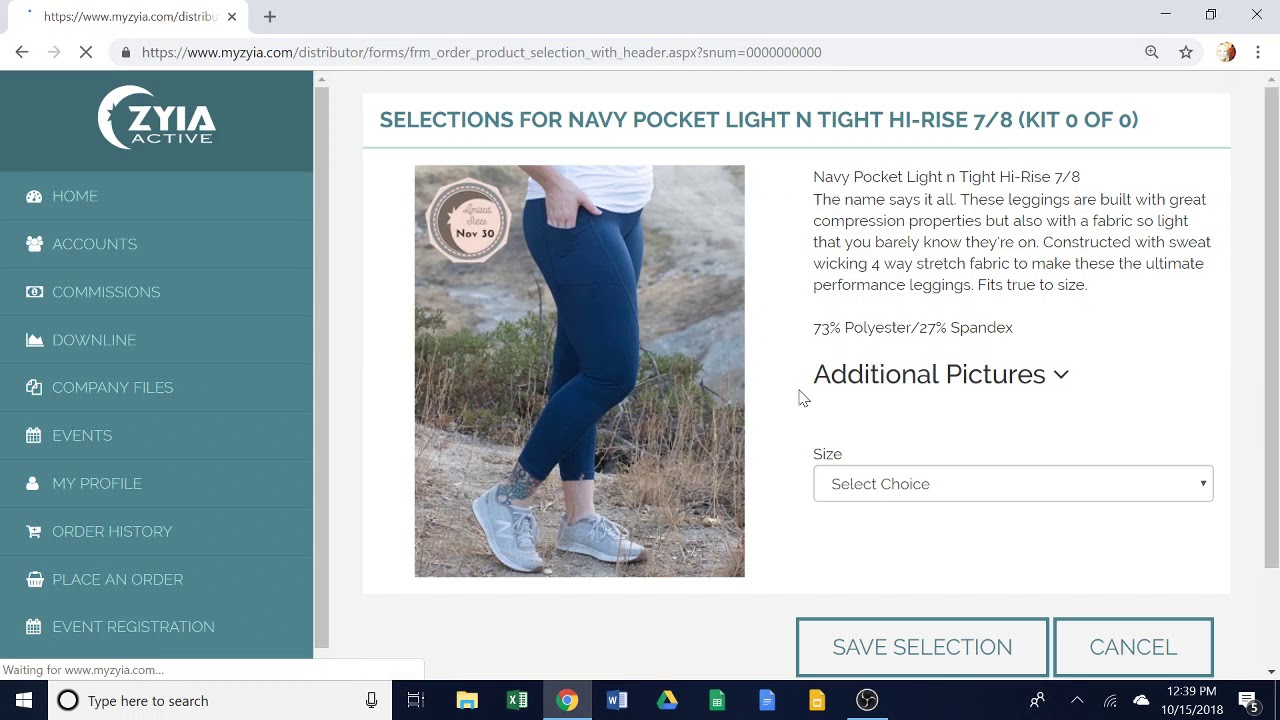Open Word from the taskbar

[x=617, y=700]
